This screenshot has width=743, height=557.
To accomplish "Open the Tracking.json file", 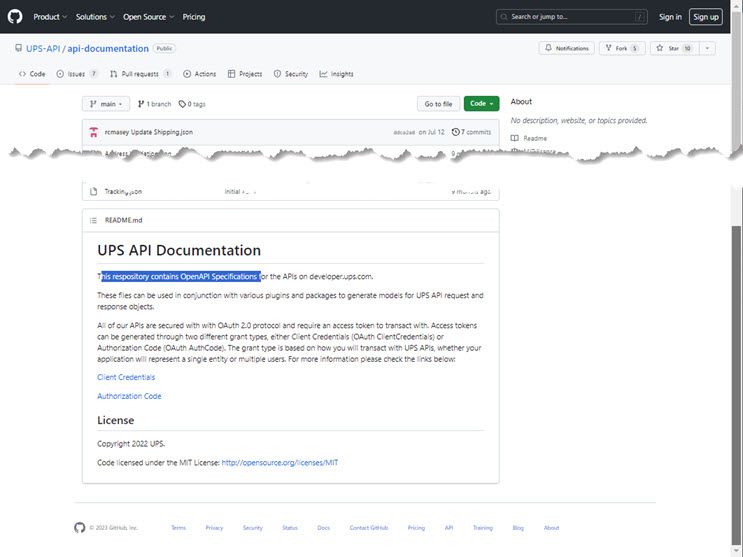I will coord(123,192).
